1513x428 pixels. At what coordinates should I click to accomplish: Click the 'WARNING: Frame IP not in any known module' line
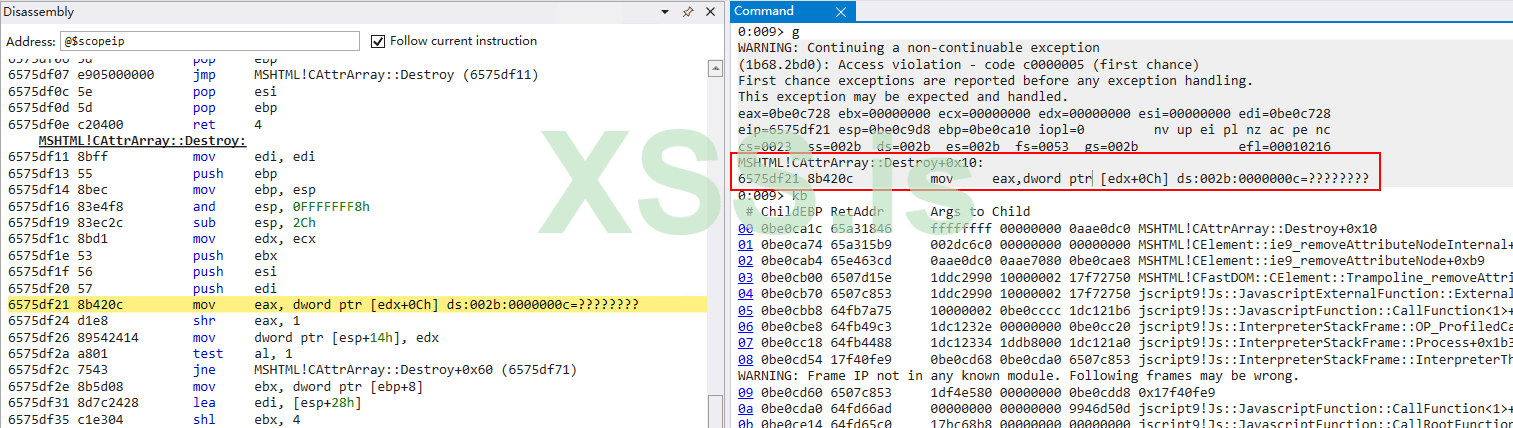[x=1018, y=375]
